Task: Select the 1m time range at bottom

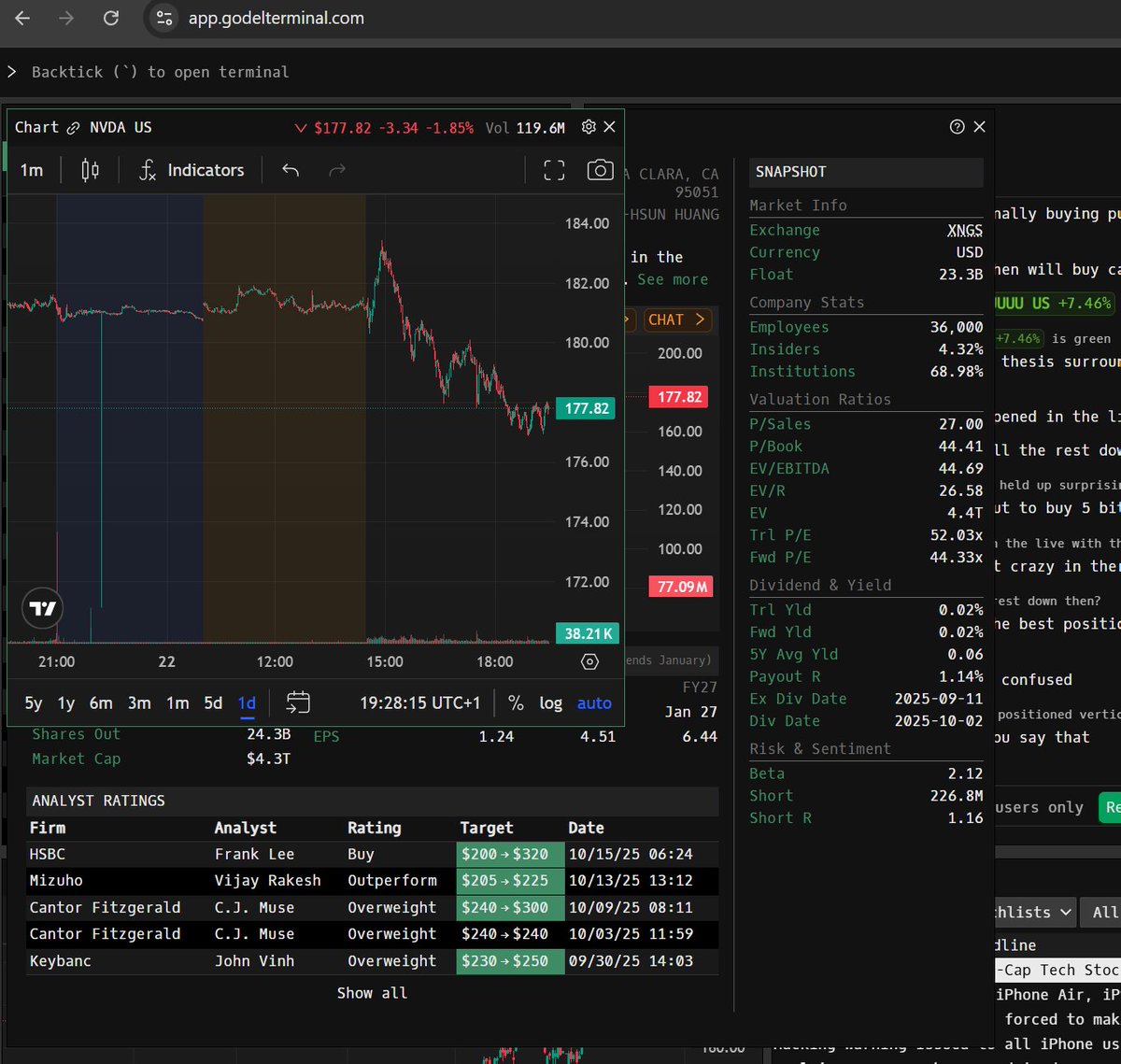Action: tap(177, 703)
